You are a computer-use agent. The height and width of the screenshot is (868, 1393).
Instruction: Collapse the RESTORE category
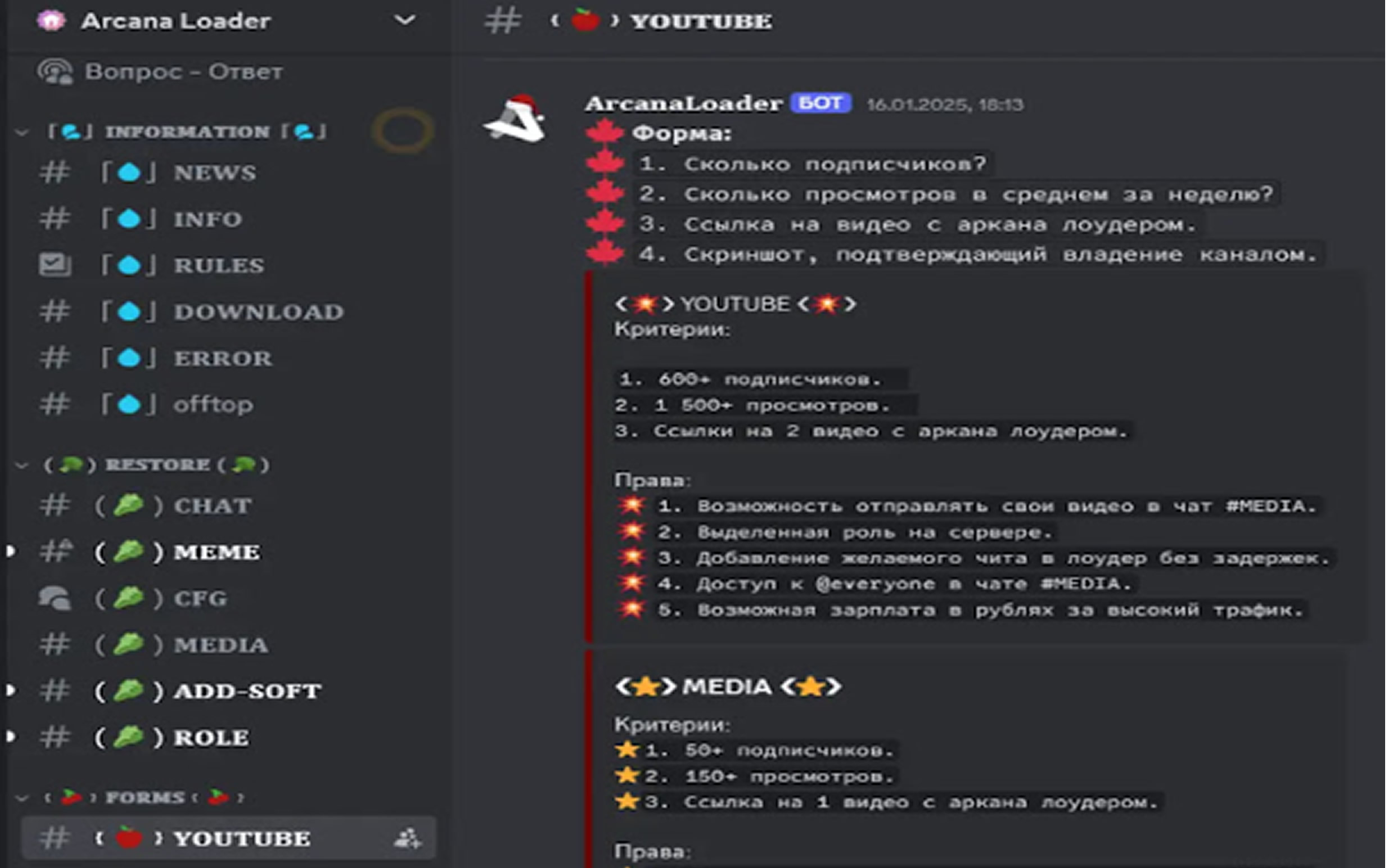click(x=21, y=465)
